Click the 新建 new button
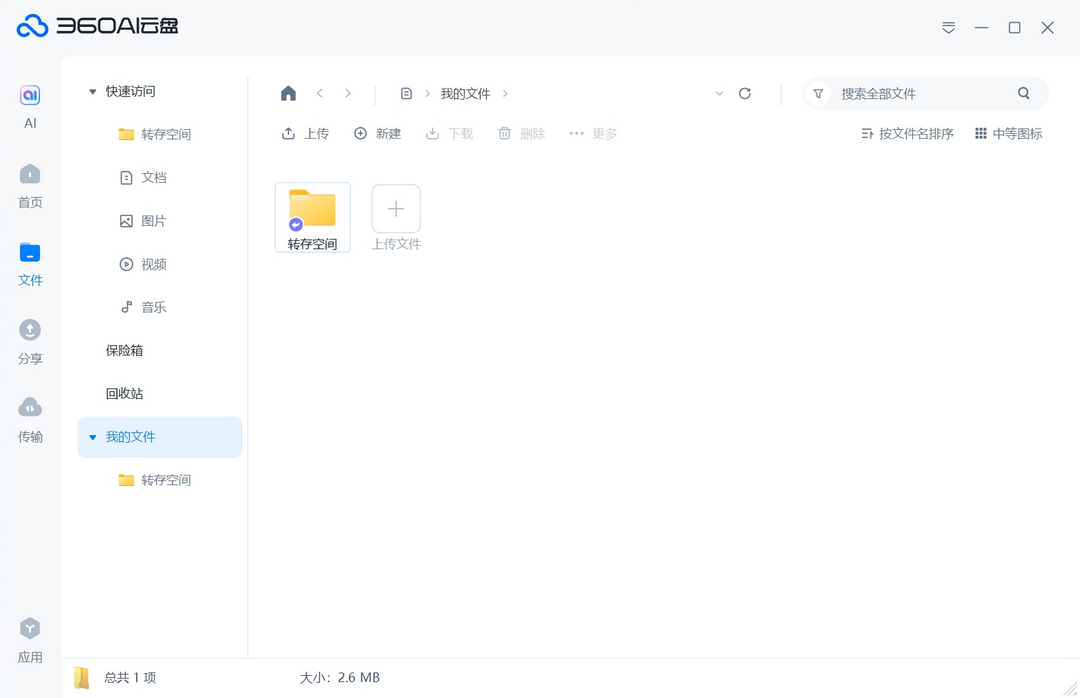 pos(377,133)
